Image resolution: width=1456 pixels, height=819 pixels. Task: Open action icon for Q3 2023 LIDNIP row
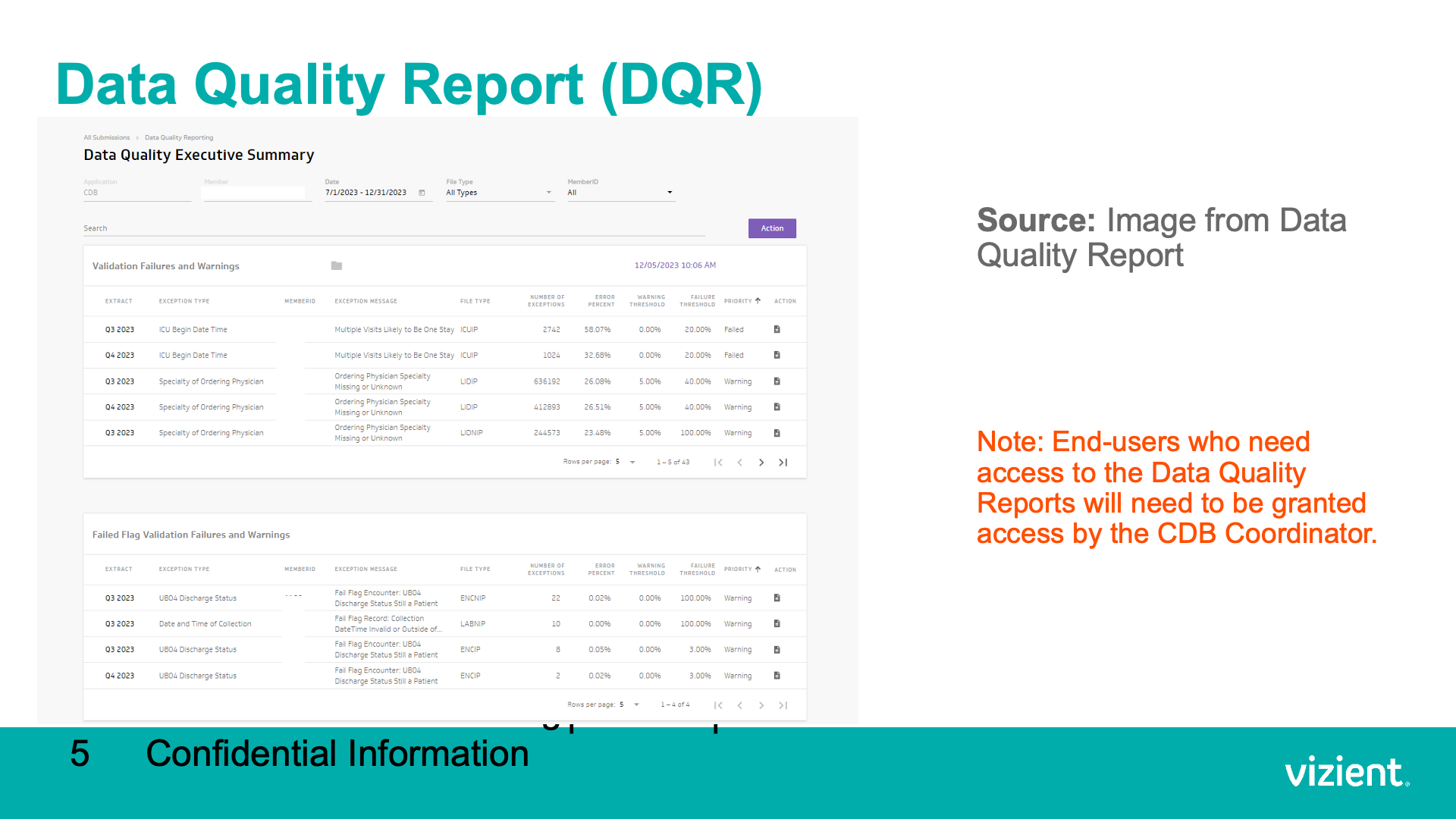[x=777, y=433]
